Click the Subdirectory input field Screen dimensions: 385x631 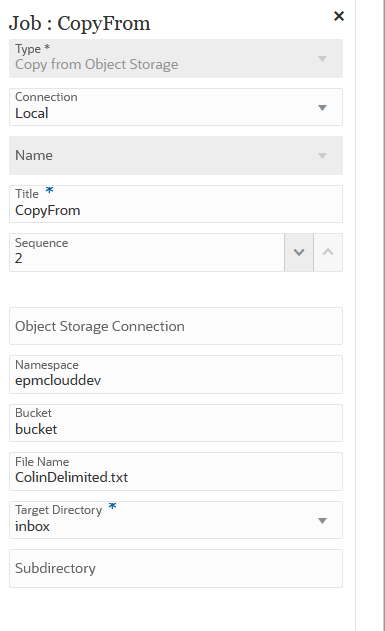[176, 568]
